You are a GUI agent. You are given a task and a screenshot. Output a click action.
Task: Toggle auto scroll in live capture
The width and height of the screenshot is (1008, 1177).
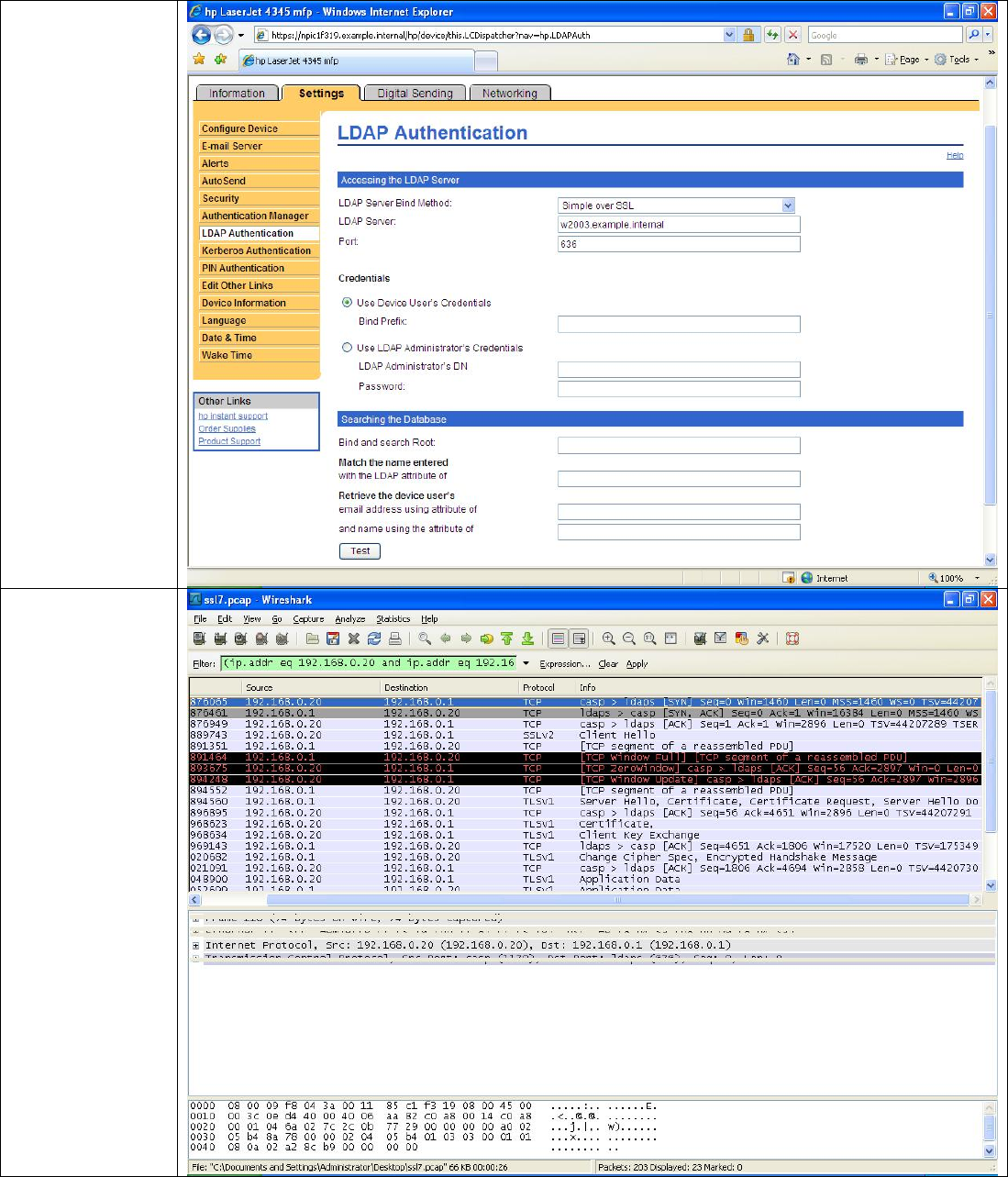coord(579,638)
